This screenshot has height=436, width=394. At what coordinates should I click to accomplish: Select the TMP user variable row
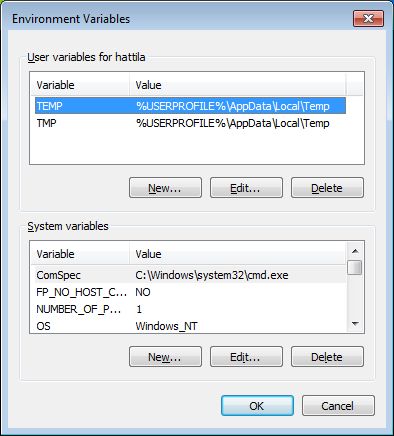(x=190, y=123)
